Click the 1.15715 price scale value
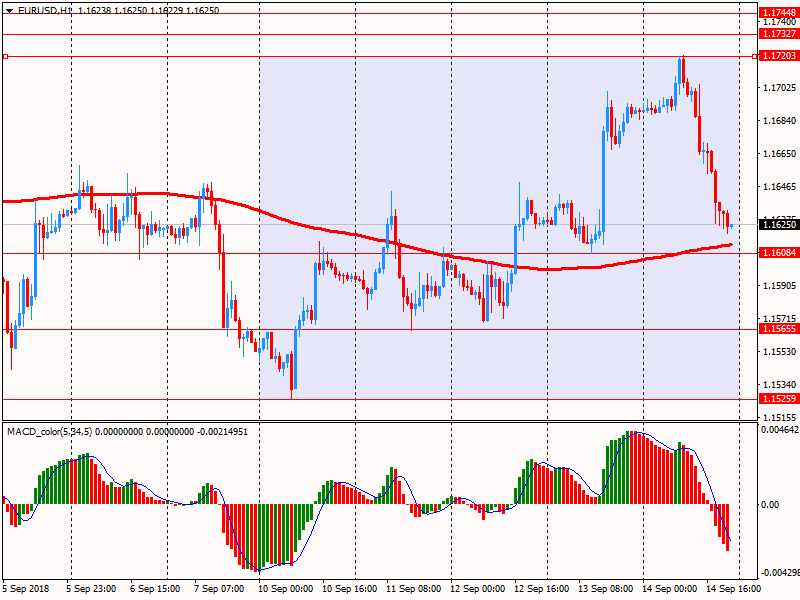800x600 pixels. (779, 319)
